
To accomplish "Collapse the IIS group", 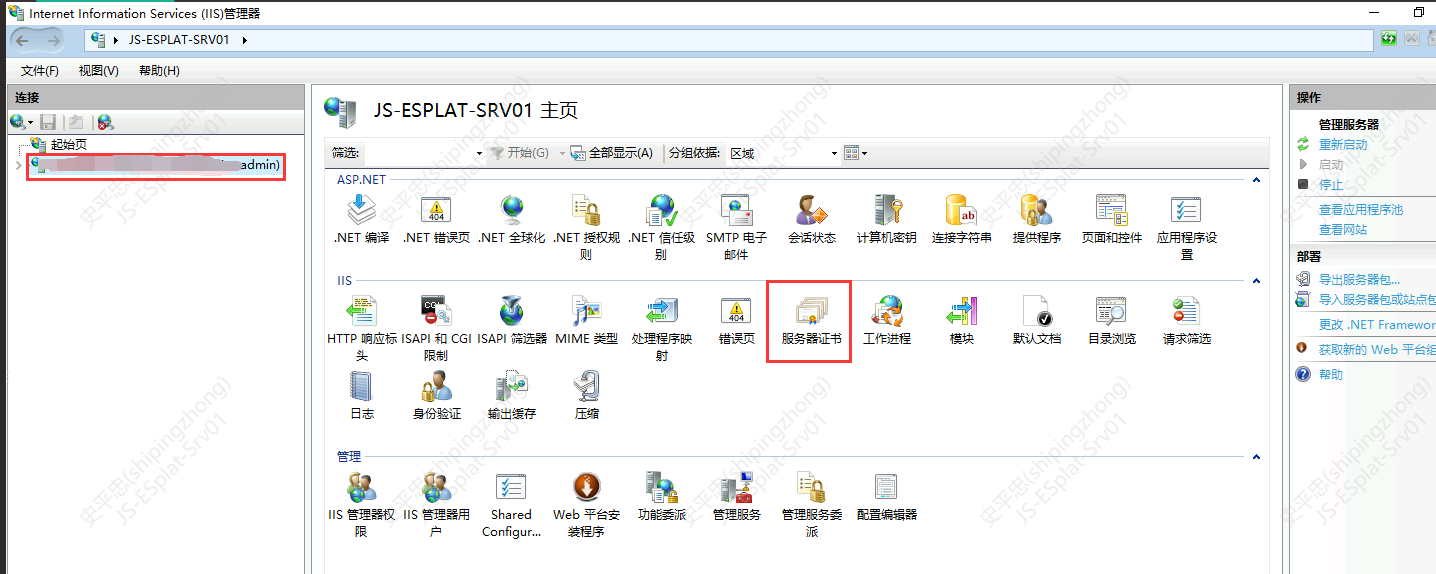I will pos(1256,281).
